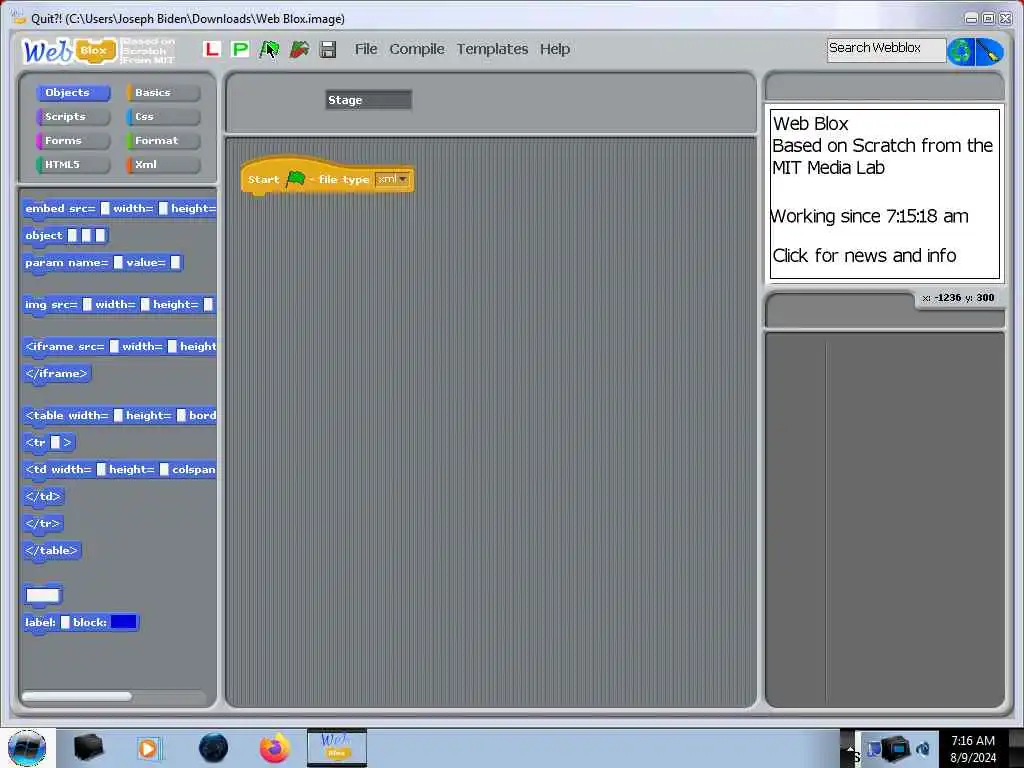The image size is (1024, 768).
Task: Click the volume icon in system tray
Action: pyautogui.click(x=923, y=748)
